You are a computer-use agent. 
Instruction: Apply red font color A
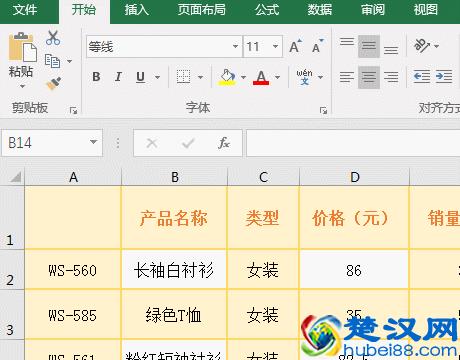pyautogui.click(x=261, y=77)
